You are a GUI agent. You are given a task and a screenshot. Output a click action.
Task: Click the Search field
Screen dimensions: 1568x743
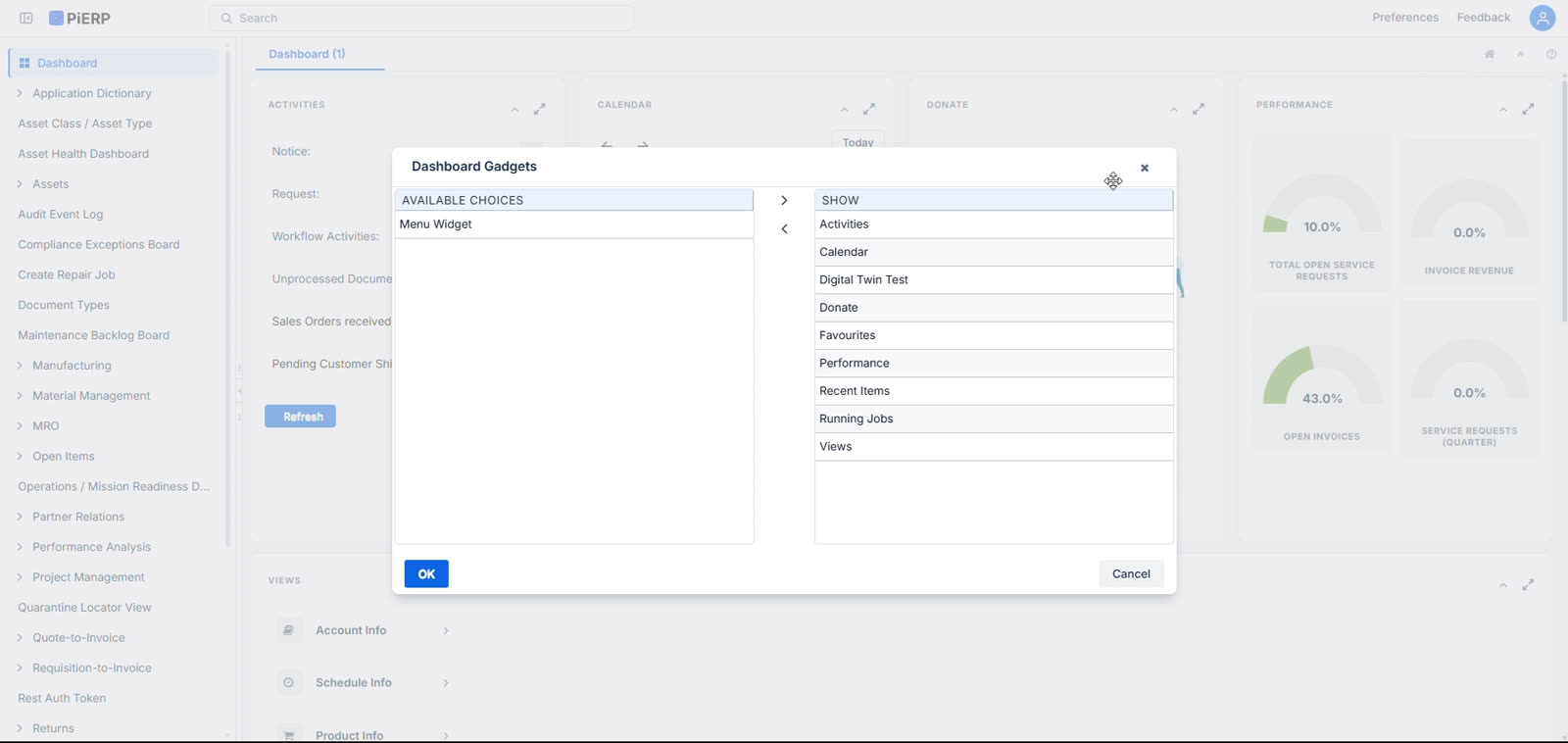421,18
